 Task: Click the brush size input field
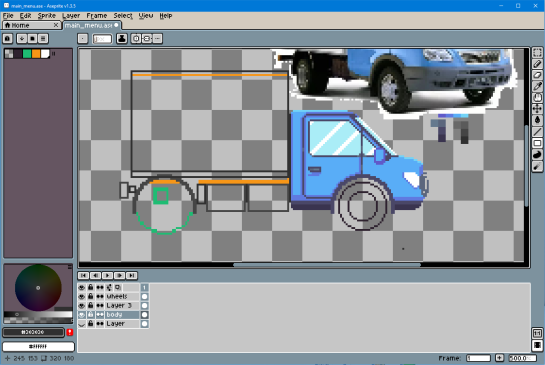(102, 39)
